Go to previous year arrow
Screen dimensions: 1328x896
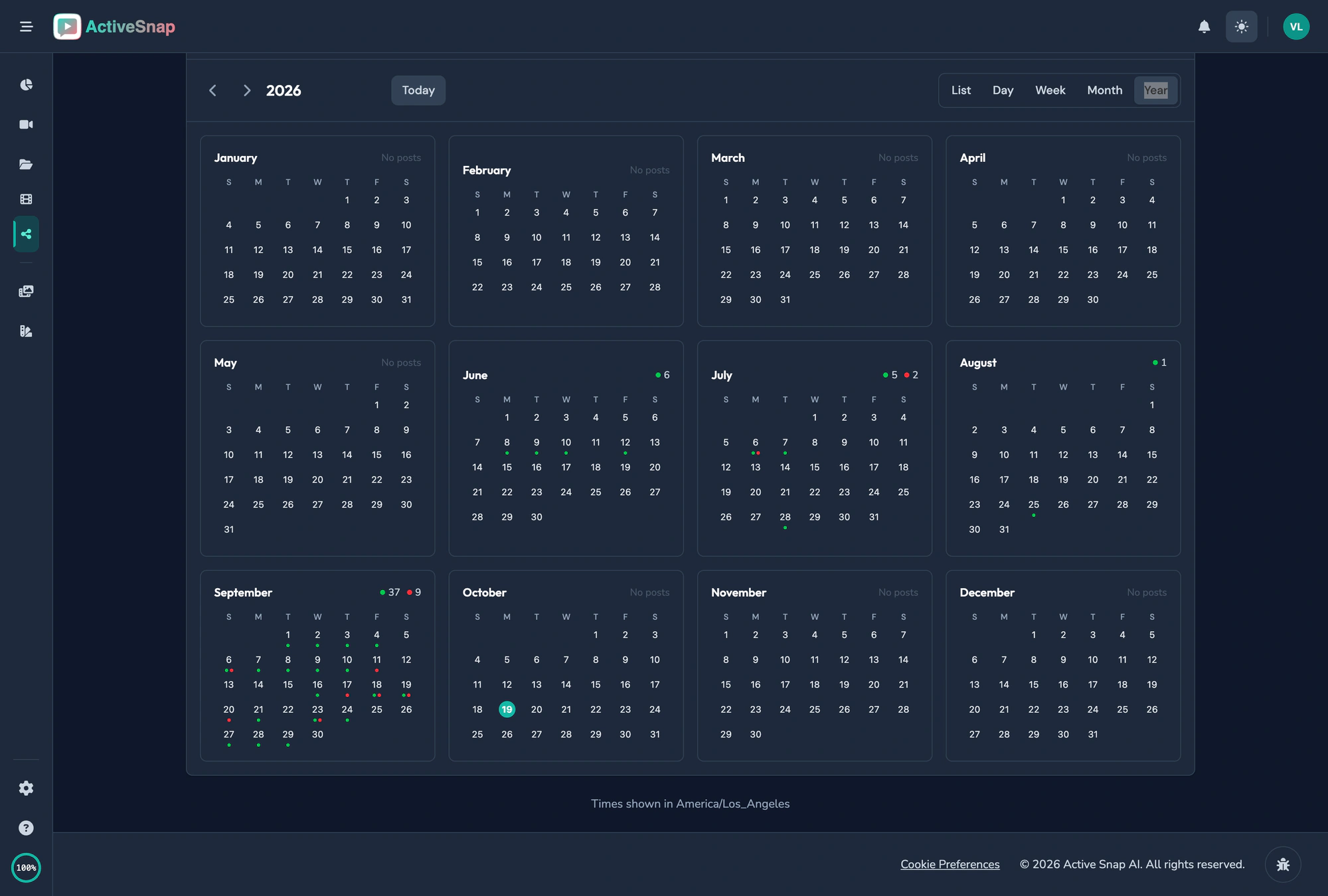click(212, 90)
